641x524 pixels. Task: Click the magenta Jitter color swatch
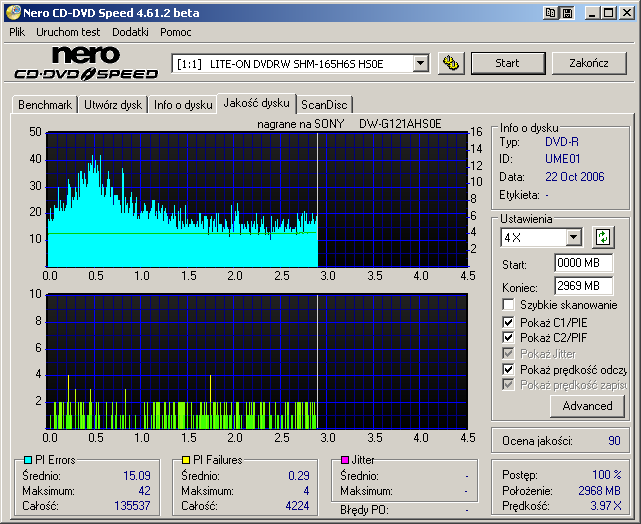tap(345, 460)
